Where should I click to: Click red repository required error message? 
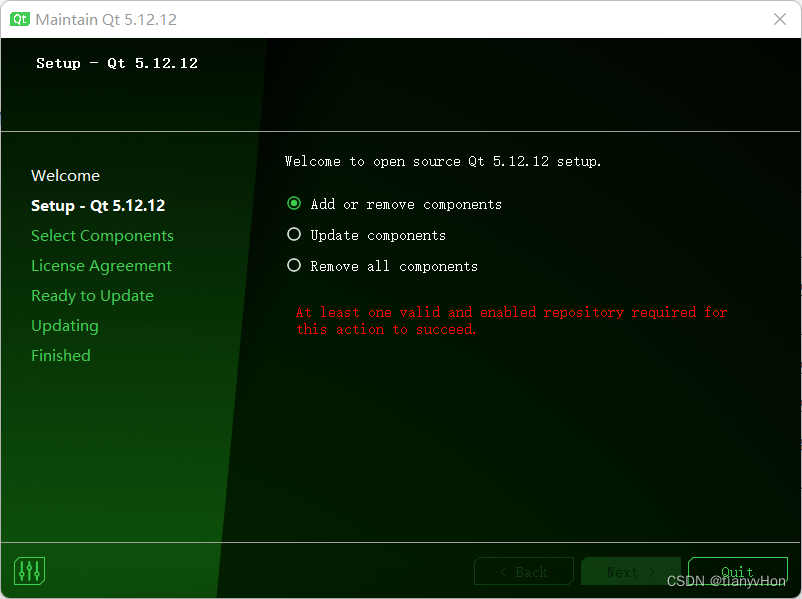click(x=511, y=321)
